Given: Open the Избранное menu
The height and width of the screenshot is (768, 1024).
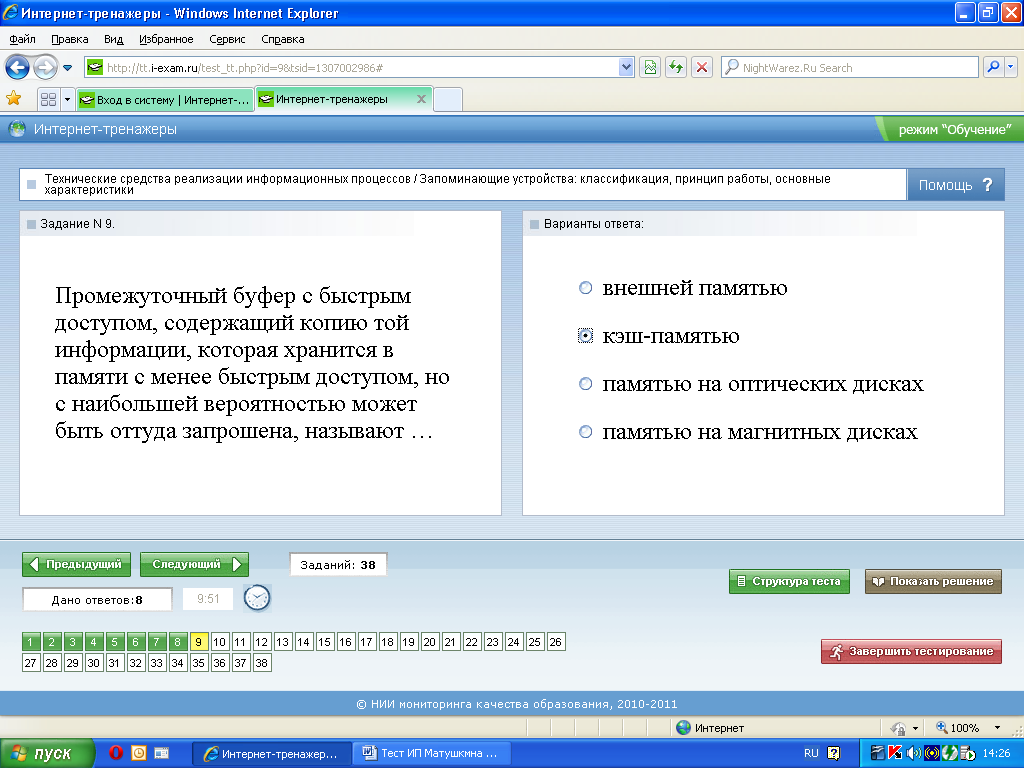Looking at the screenshot, I should 166,39.
